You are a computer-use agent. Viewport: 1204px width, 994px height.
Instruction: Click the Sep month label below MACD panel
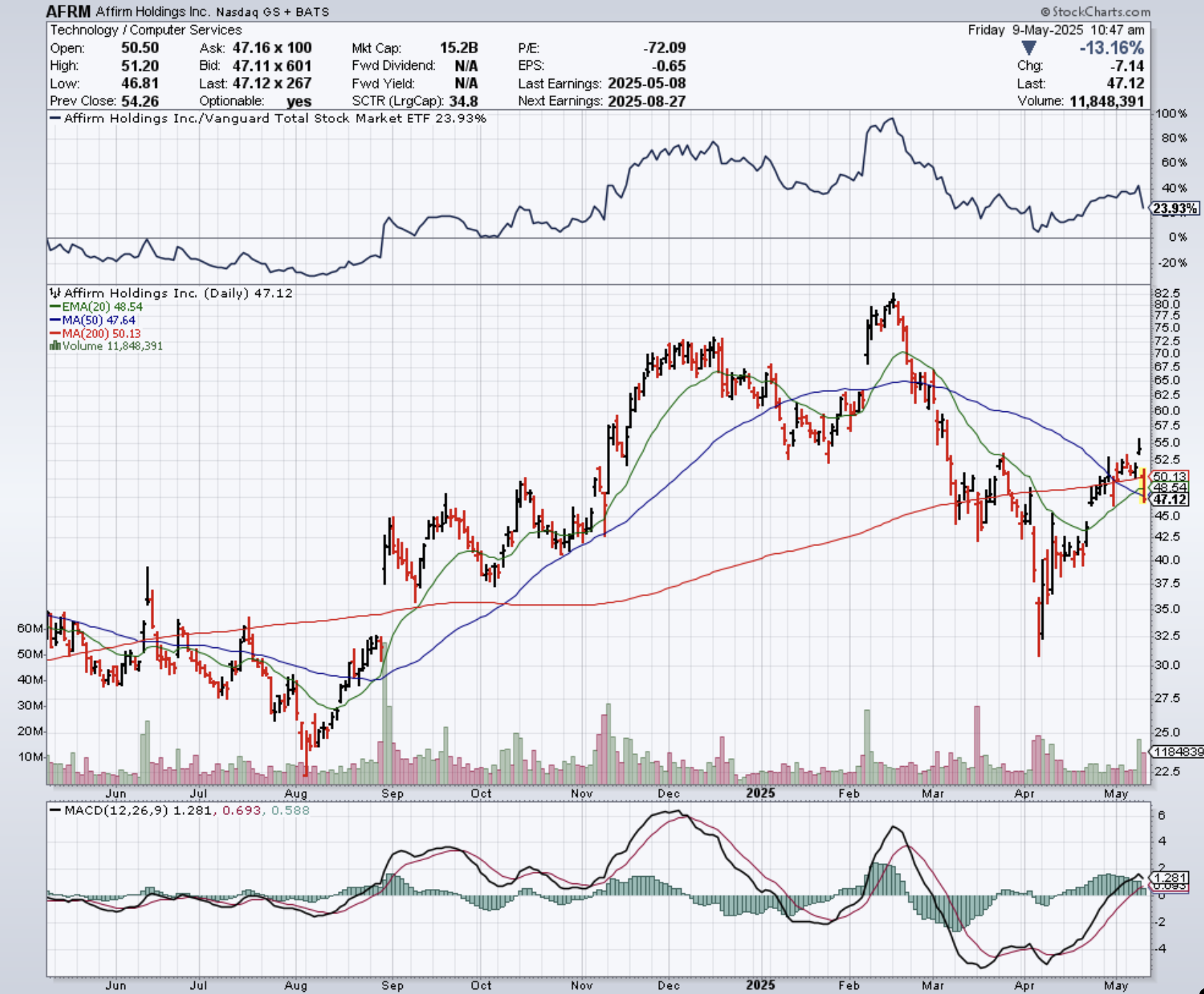(x=392, y=985)
